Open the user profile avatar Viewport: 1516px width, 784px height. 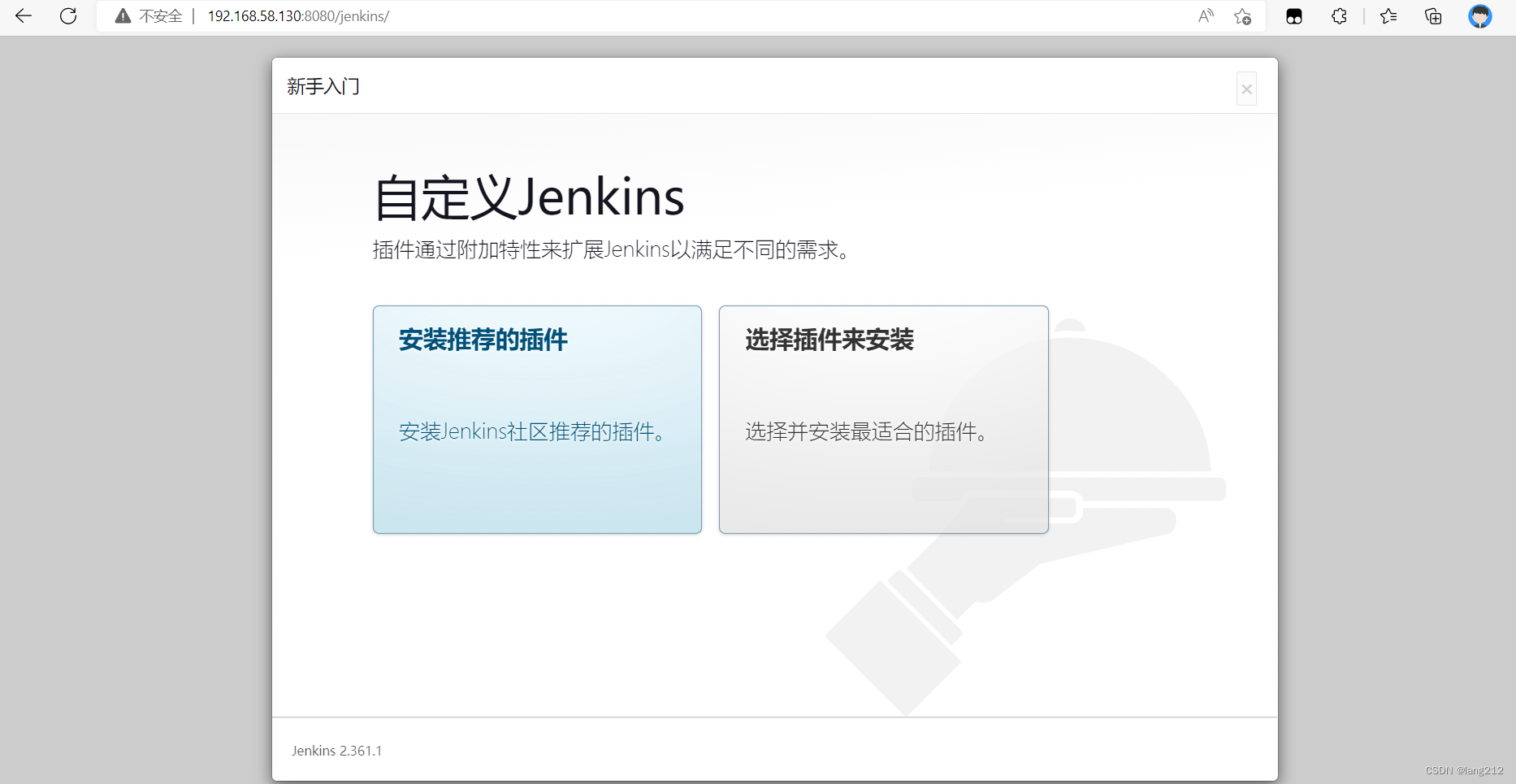[x=1480, y=16]
